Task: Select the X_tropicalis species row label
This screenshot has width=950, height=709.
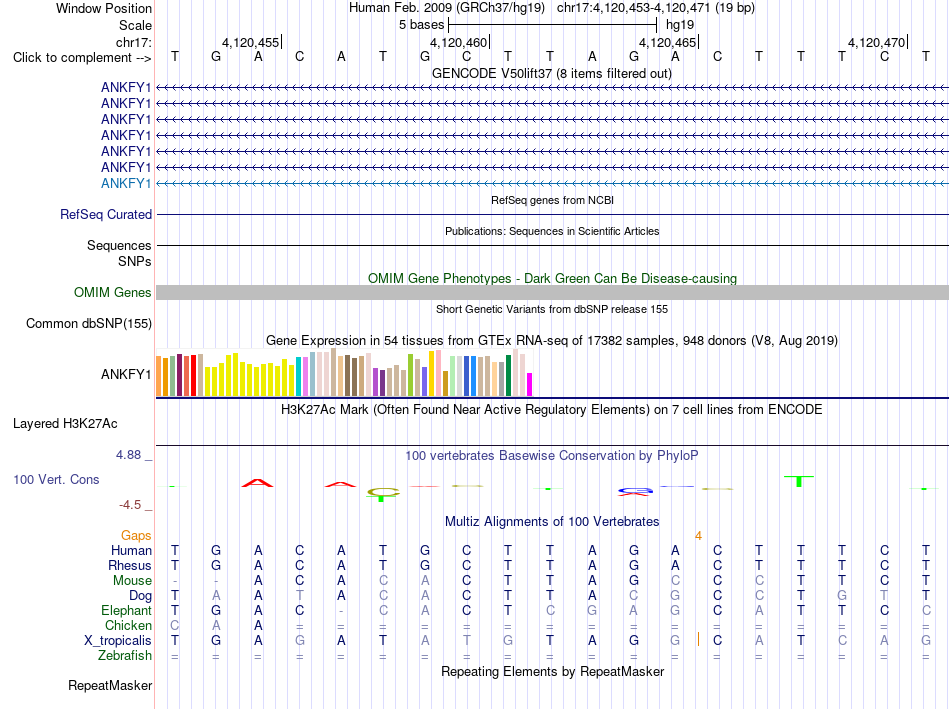Action: tap(118, 641)
